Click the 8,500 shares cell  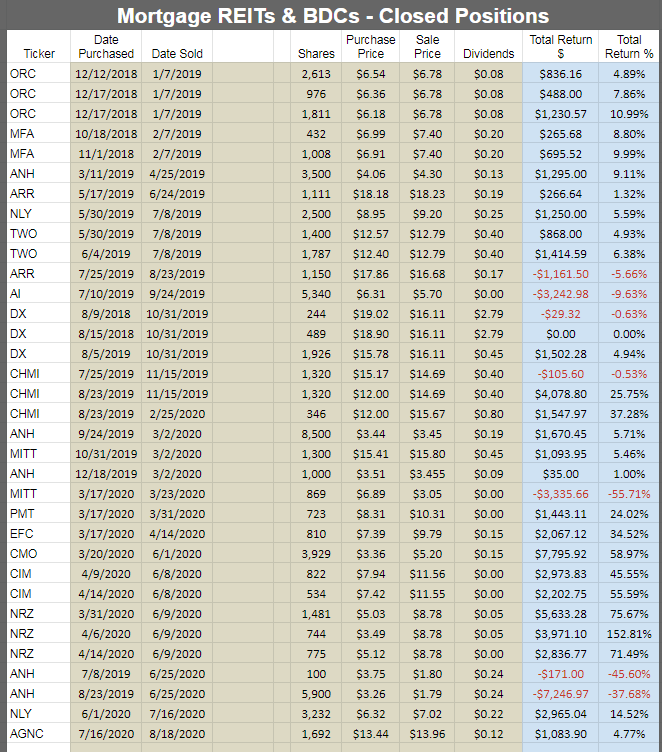(x=316, y=434)
